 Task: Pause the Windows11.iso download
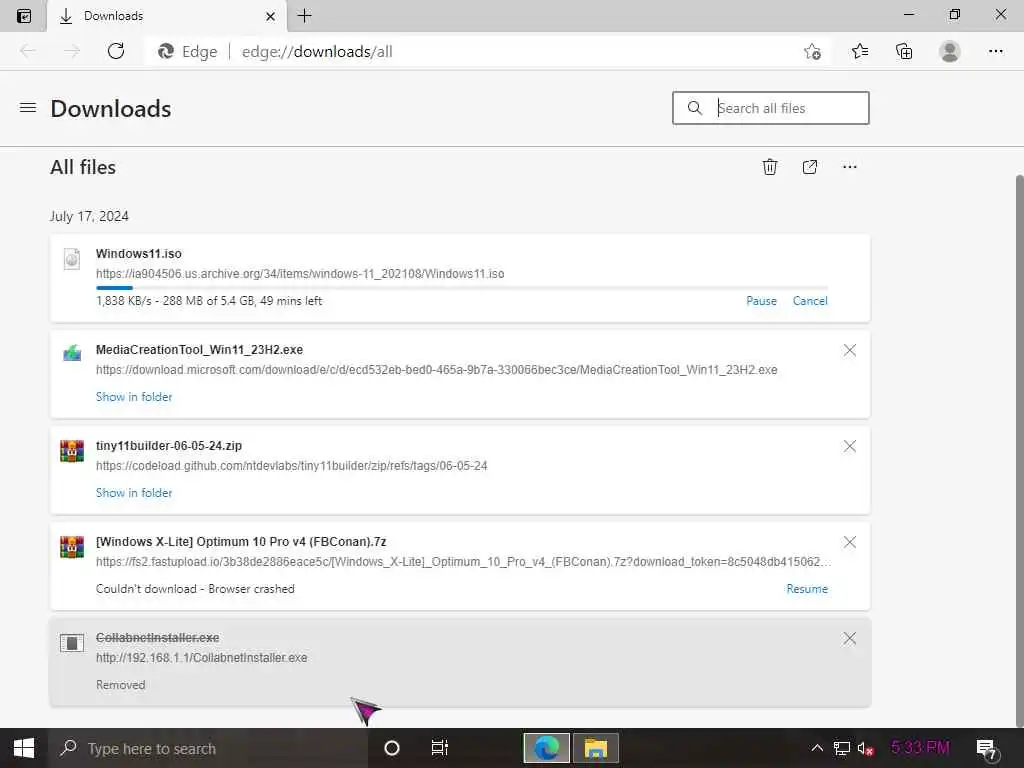click(761, 301)
